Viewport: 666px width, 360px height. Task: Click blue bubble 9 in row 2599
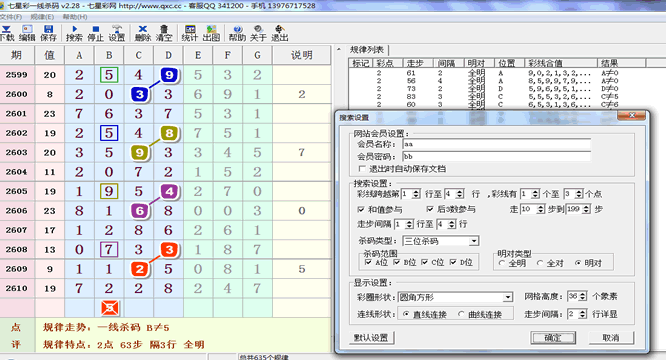click(x=169, y=75)
